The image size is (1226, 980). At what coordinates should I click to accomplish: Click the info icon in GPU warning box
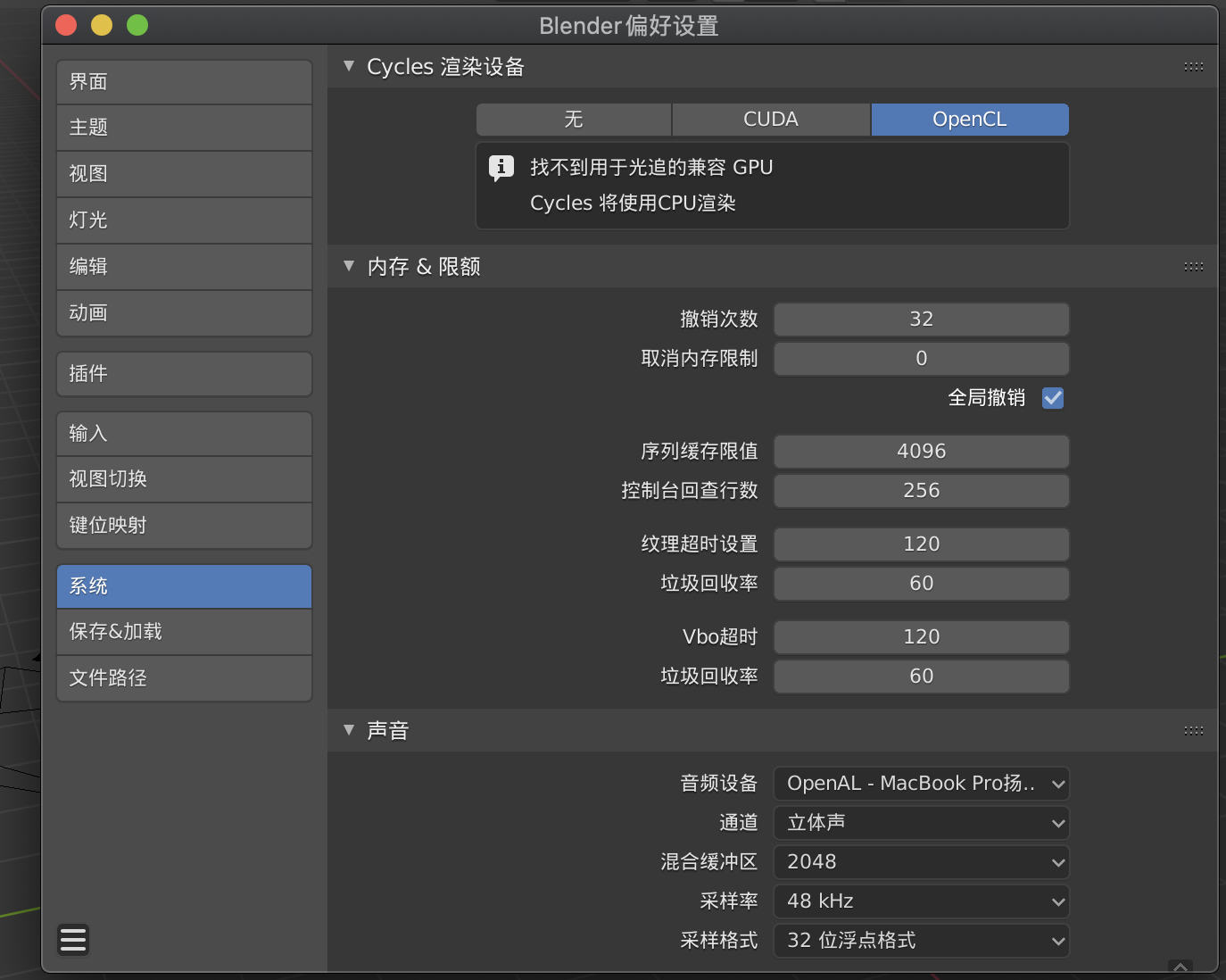coord(501,168)
